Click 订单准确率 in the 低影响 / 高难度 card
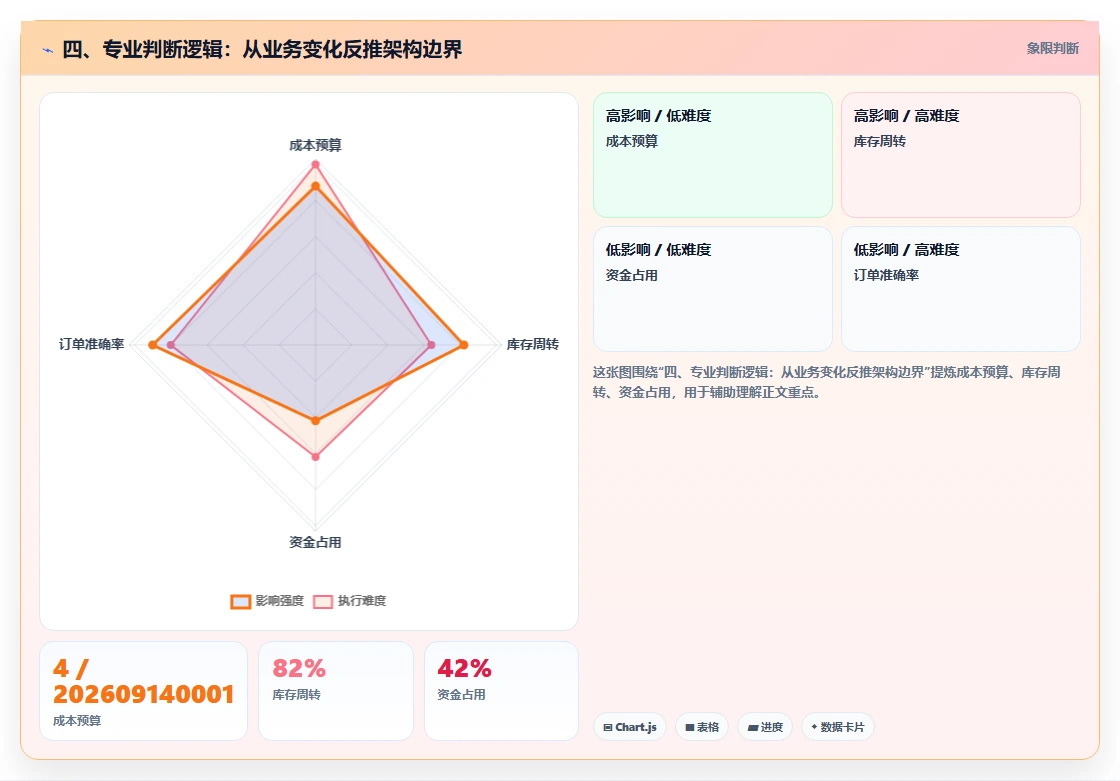The width and height of the screenshot is (1120, 781). coord(886,275)
